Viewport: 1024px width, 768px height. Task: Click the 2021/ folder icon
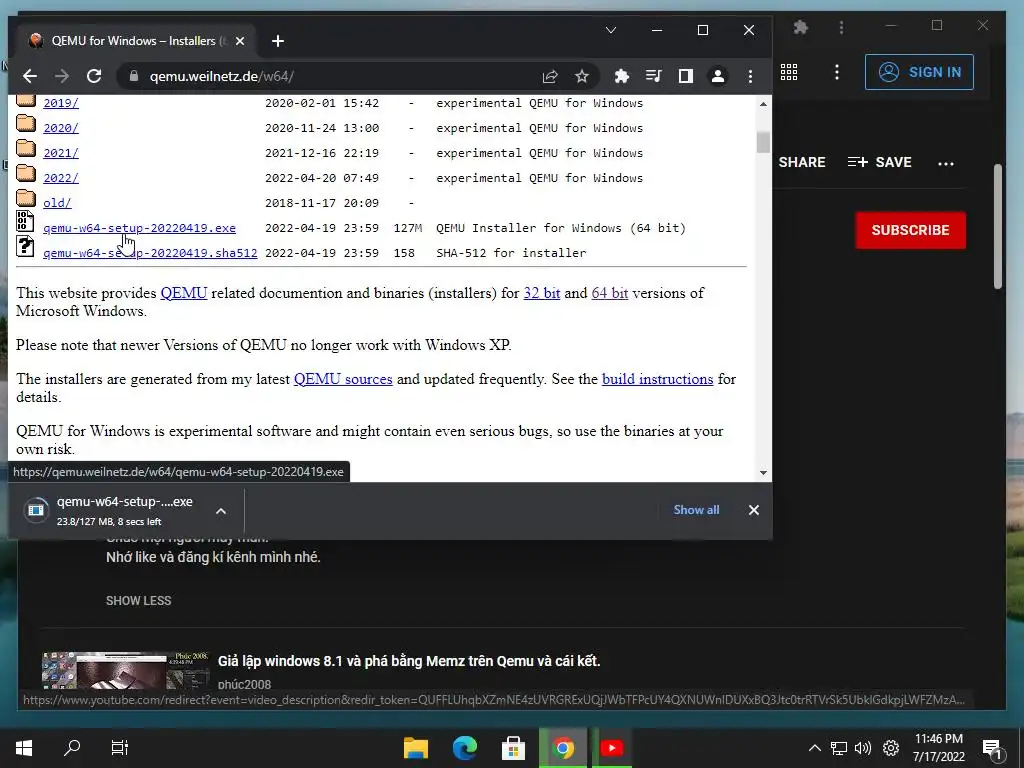(25, 148)
